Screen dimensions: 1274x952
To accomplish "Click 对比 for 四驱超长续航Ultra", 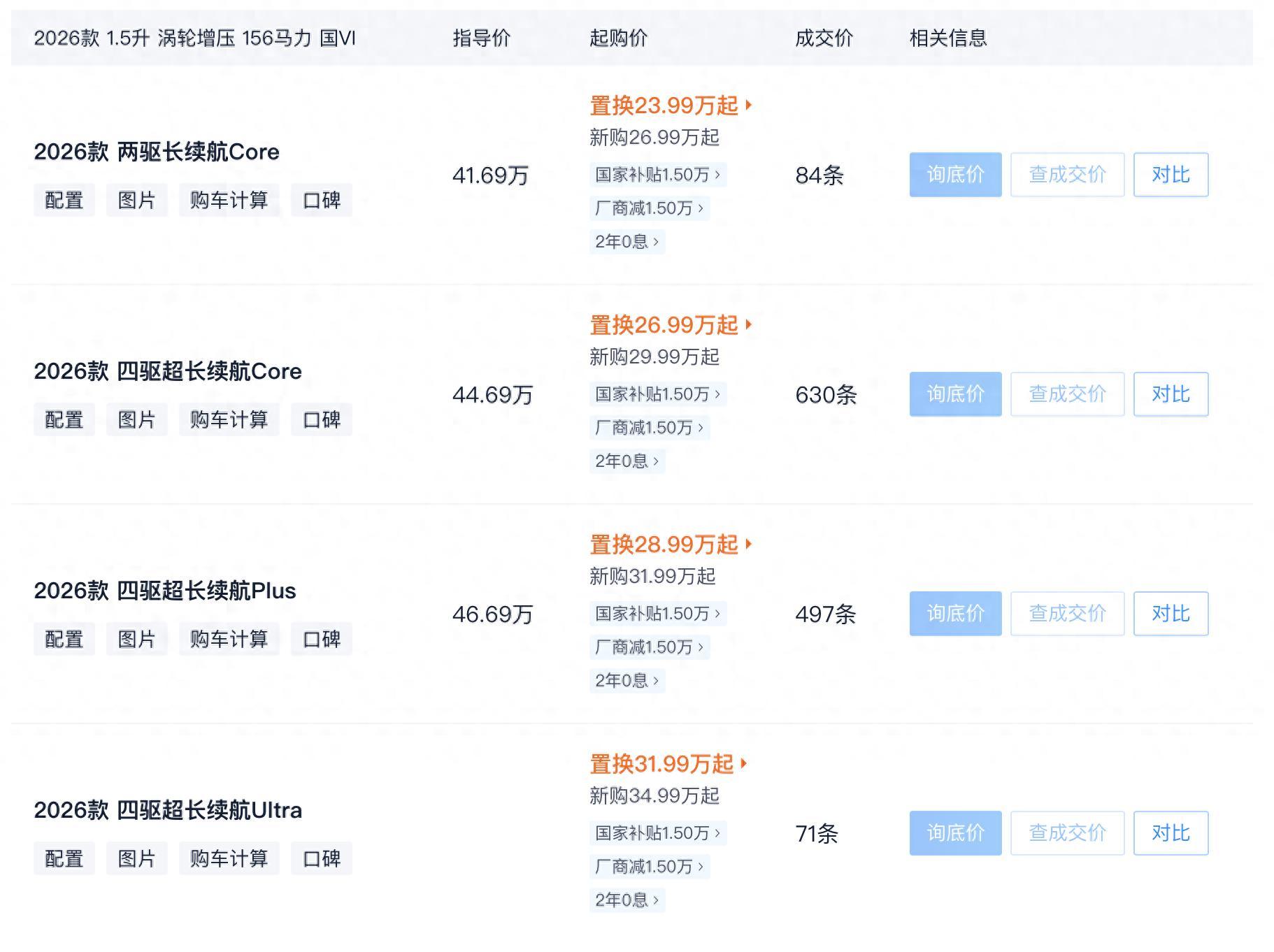I will 1170,833.
